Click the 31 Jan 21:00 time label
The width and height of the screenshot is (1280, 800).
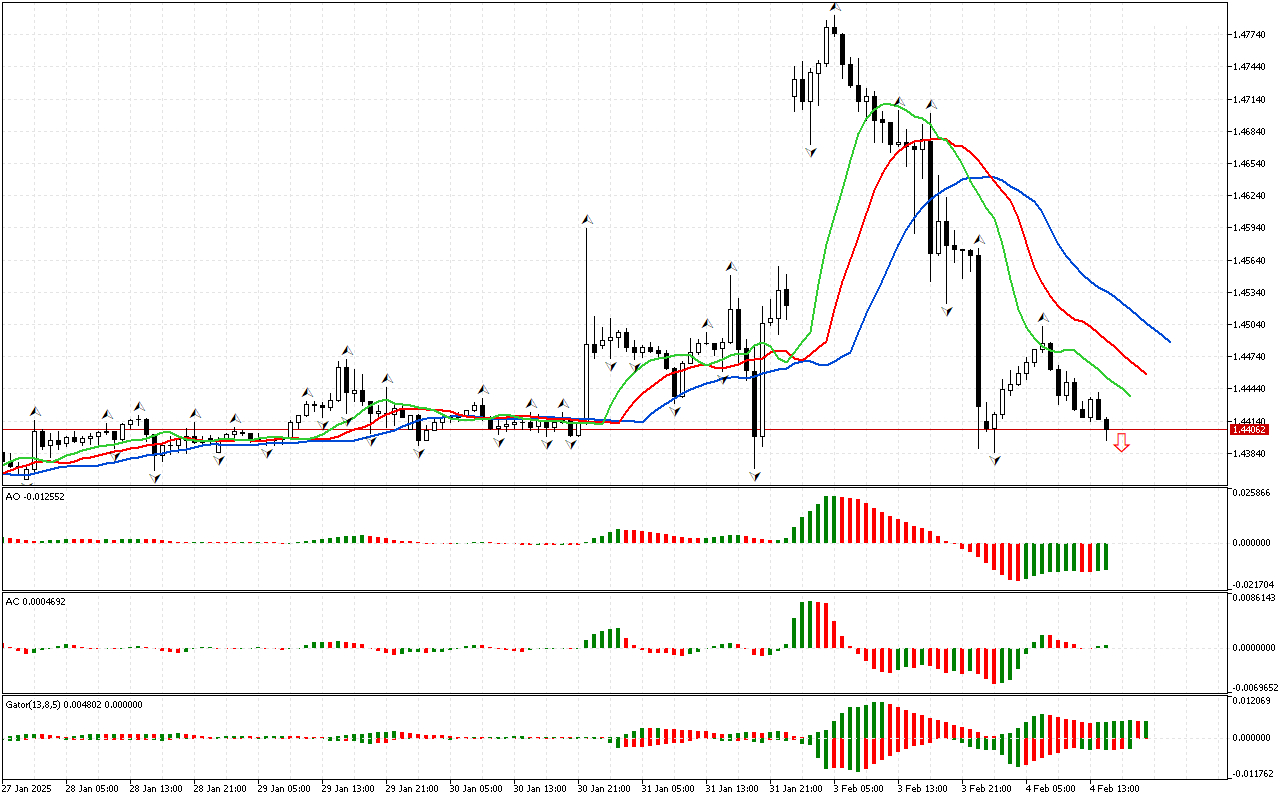coord(795,788)
